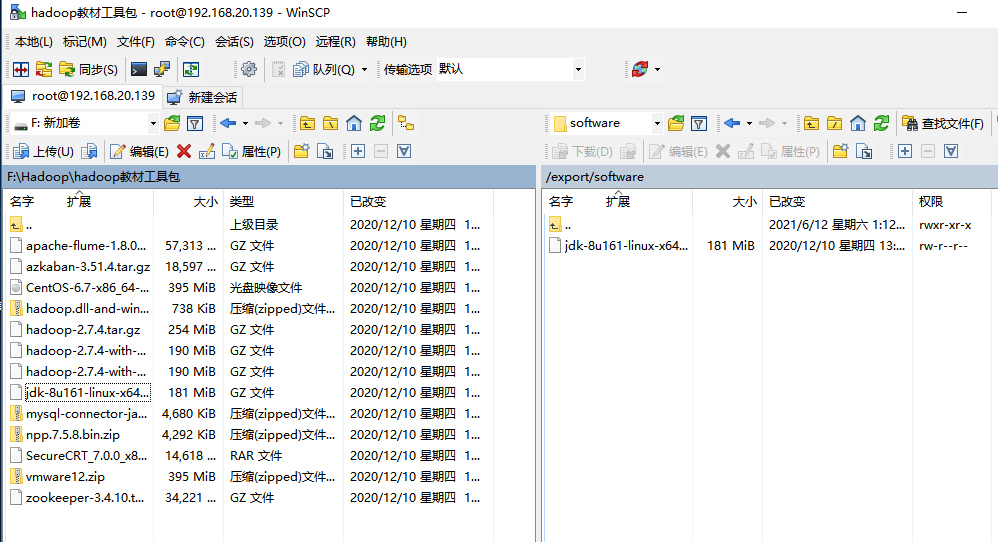
Task: Go to local home directory icon
Action: pos(354,123)
